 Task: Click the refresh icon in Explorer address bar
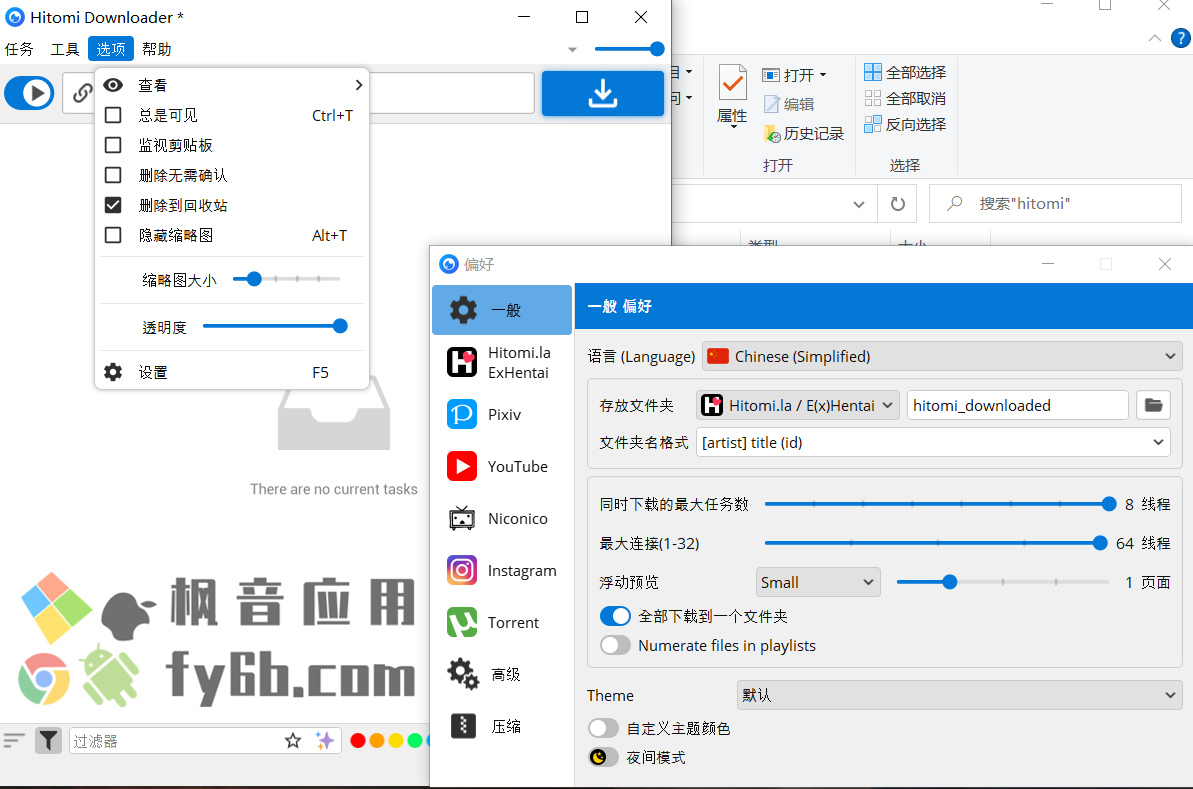coord(898,204)
